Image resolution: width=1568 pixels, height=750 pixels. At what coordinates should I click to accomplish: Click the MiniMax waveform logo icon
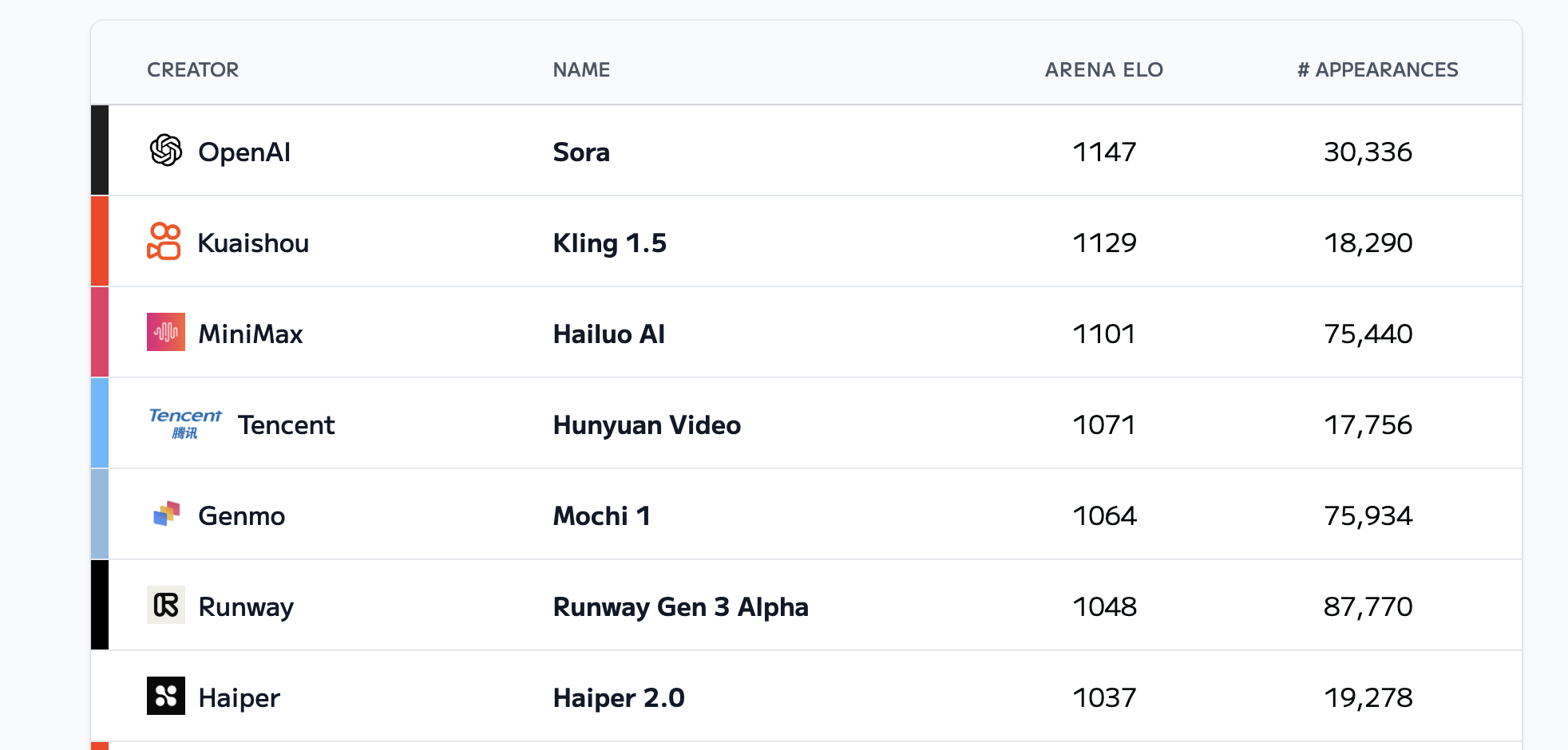(x=166, y=332)
